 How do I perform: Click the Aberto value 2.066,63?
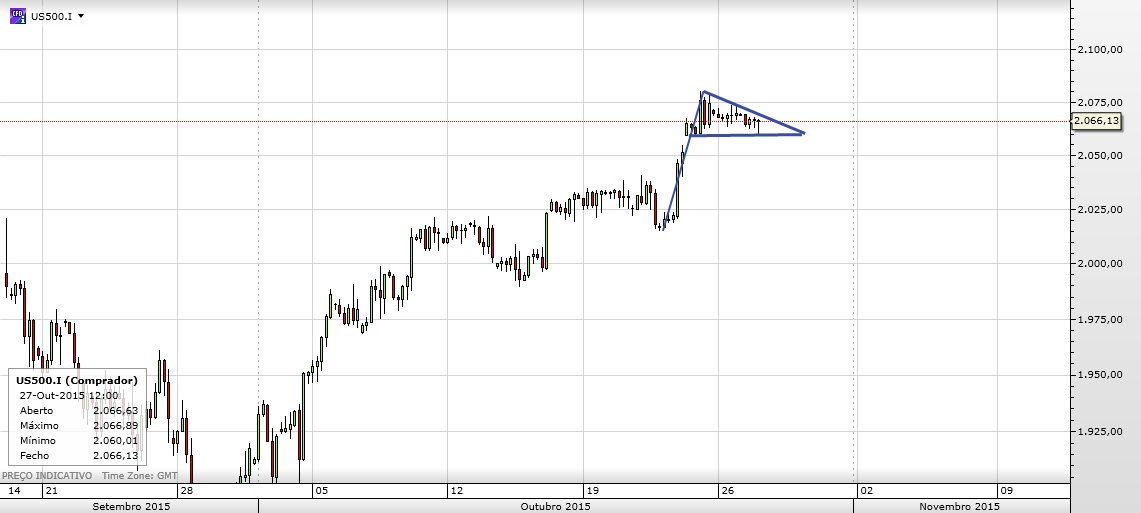point(116,410)
